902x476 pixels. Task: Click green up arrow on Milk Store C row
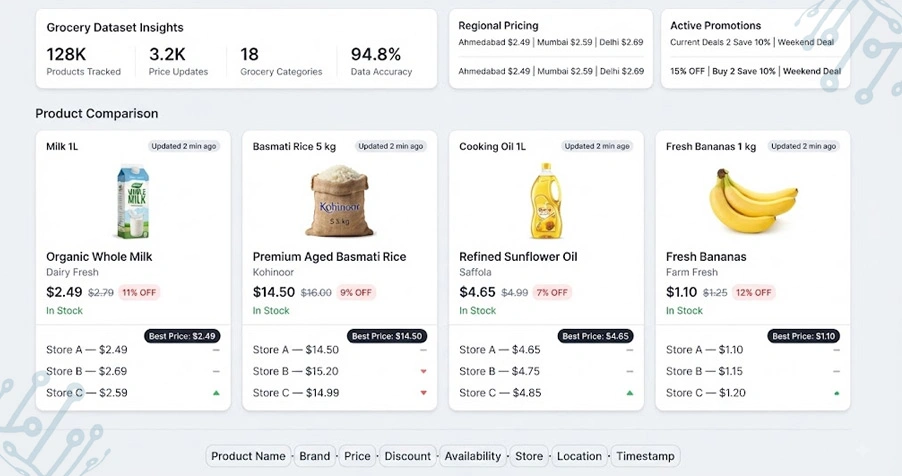pyautogui.click(x=216, y=393)
